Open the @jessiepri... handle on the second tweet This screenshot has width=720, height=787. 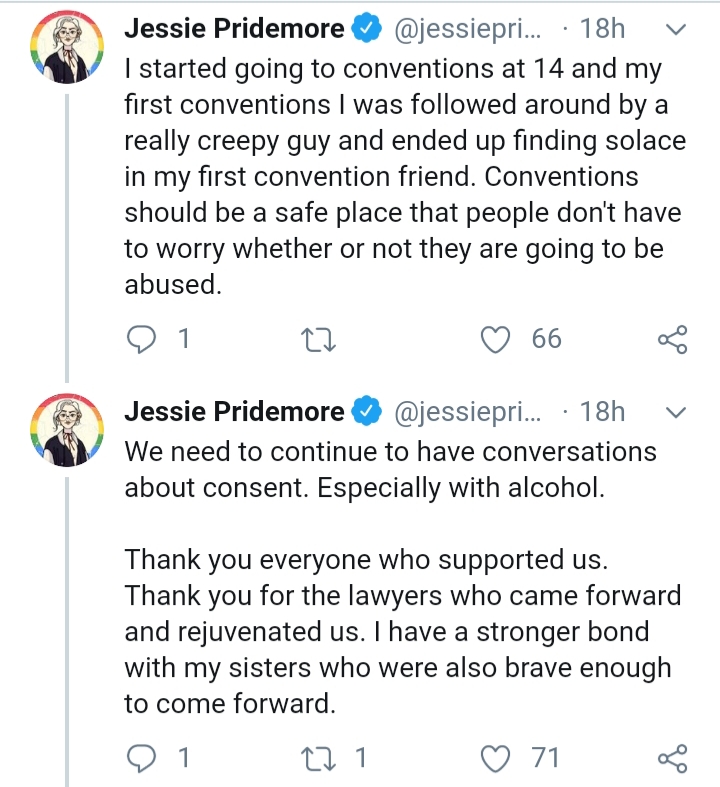click(468, 413)
